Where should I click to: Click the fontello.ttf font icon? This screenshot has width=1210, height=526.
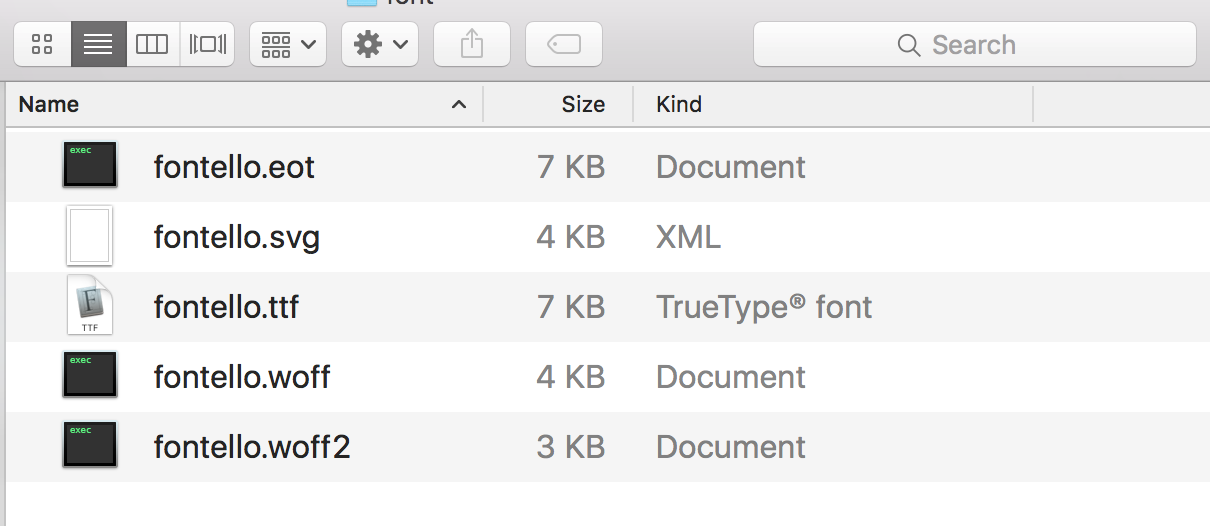pos(90,306)
